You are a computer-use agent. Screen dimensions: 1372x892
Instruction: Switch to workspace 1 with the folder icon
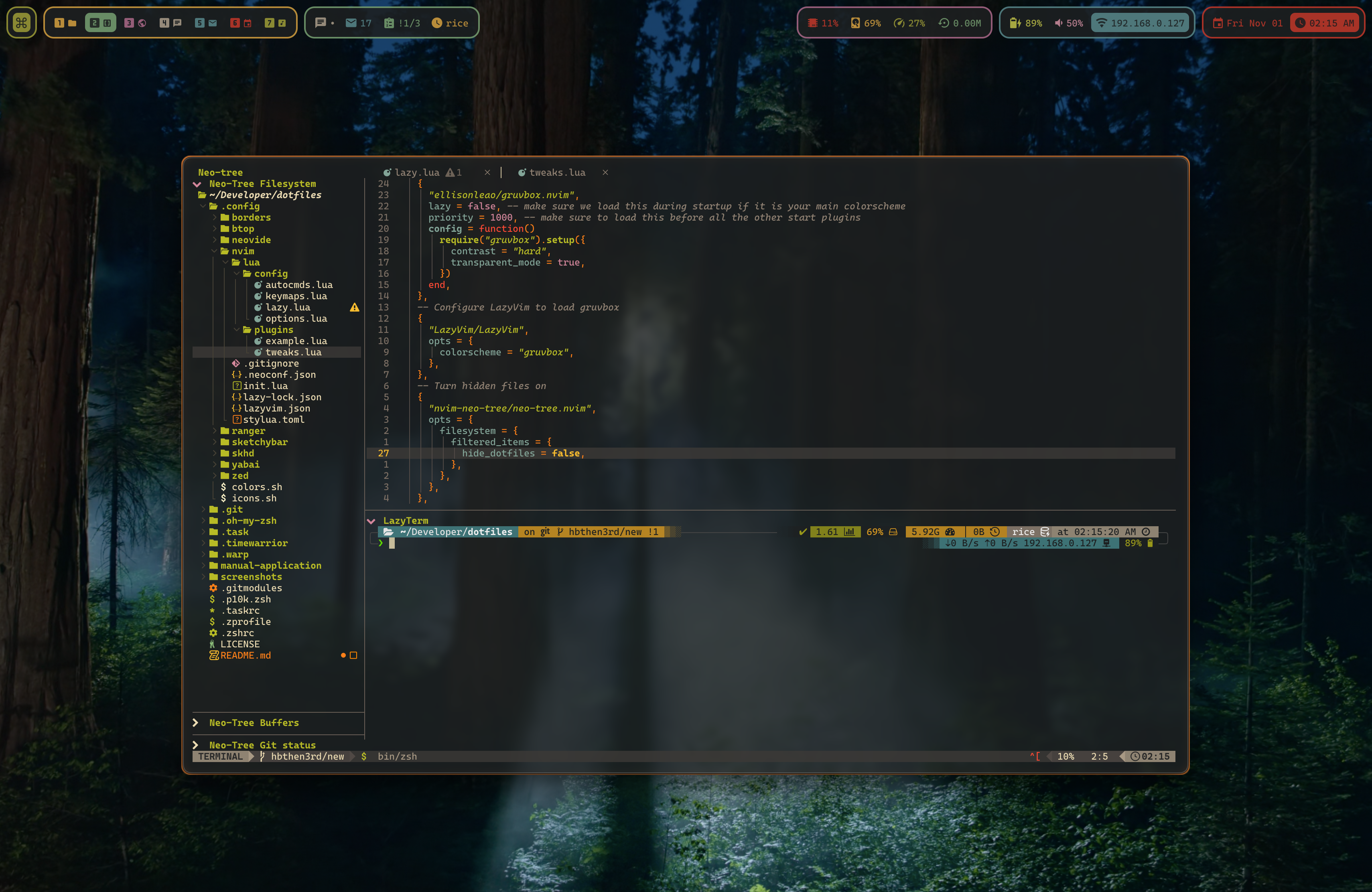(65, 23)
